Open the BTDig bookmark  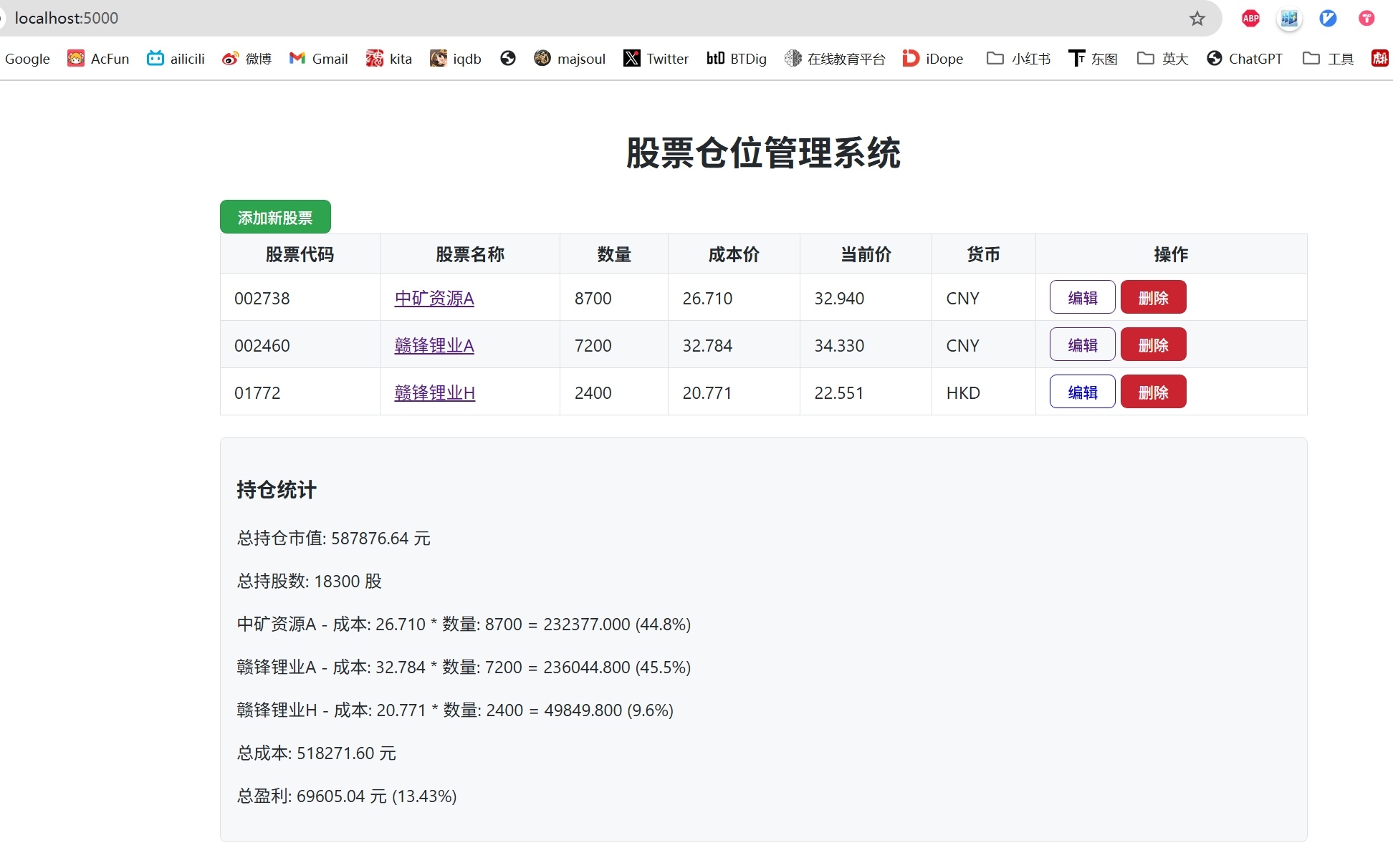[x=736, y=59]
